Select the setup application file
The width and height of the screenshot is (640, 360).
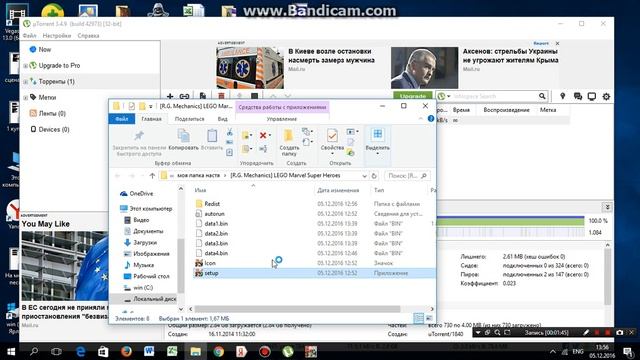211,273
